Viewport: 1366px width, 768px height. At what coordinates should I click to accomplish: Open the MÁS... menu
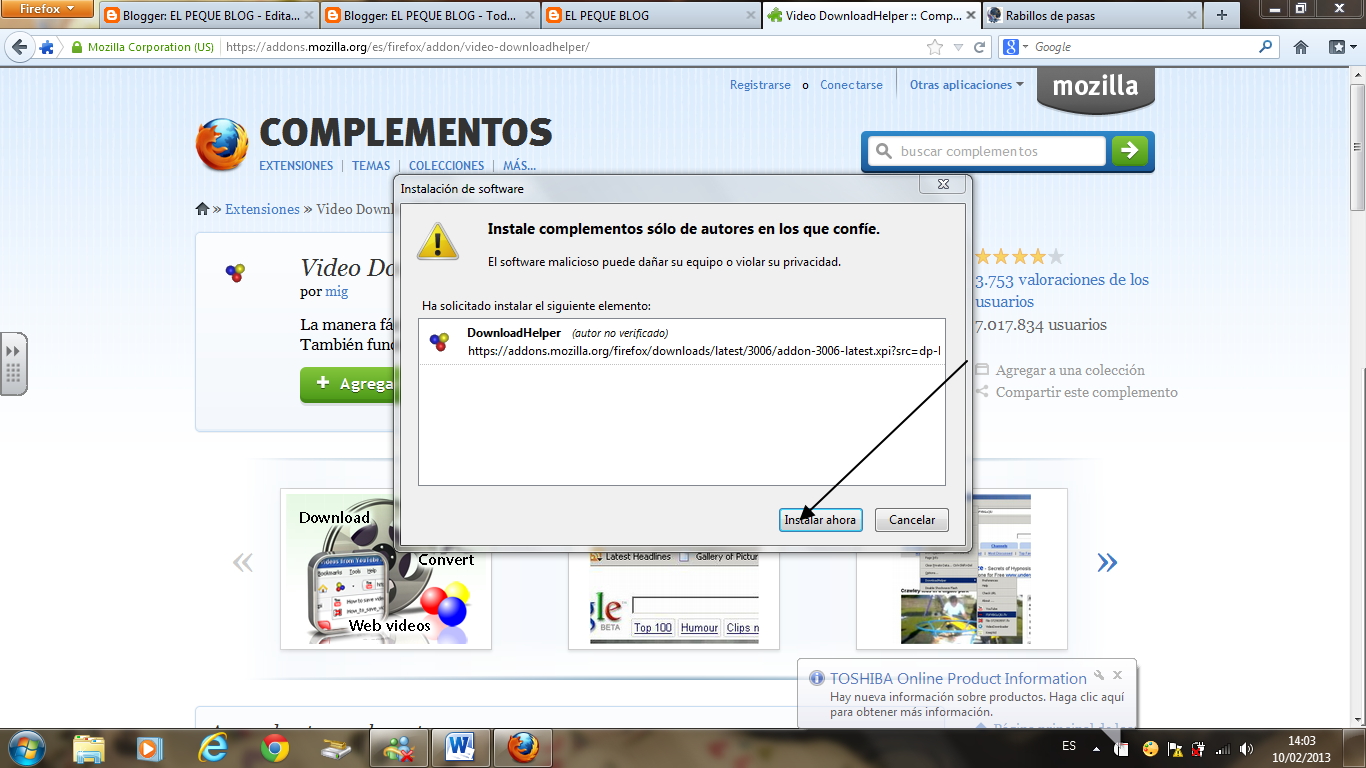click(519, 166)
